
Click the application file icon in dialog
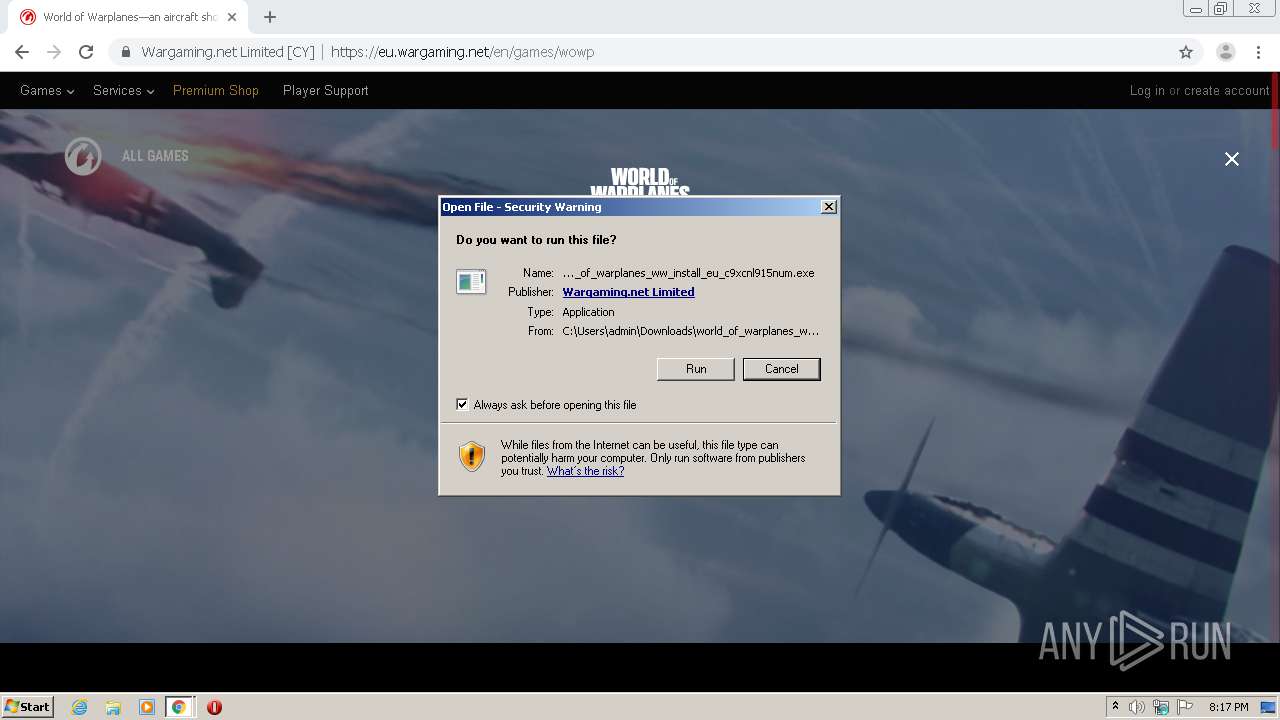coord(471,282)
